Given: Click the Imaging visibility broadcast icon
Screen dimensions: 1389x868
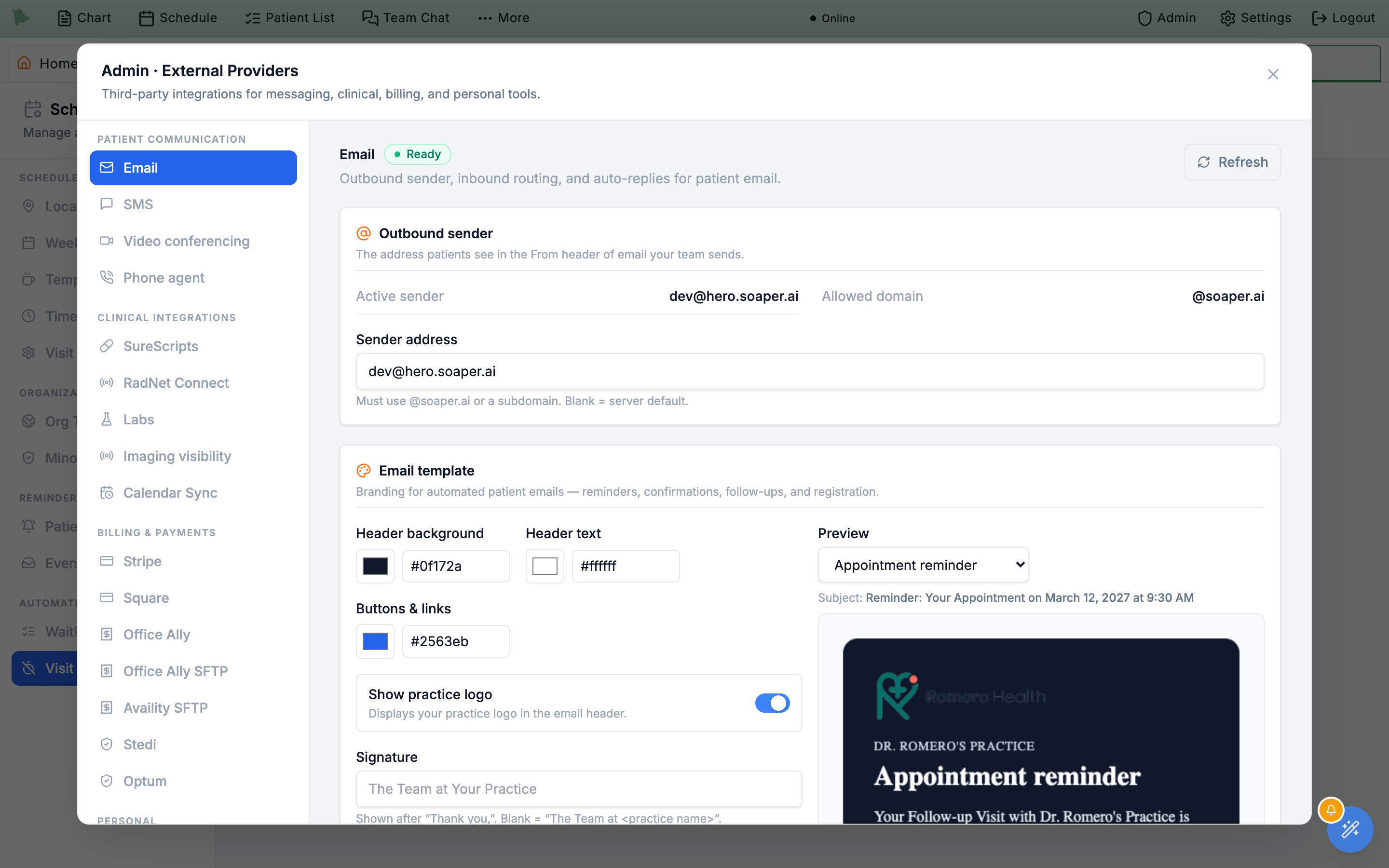Looking at the screenshot, I should (107, 456).
